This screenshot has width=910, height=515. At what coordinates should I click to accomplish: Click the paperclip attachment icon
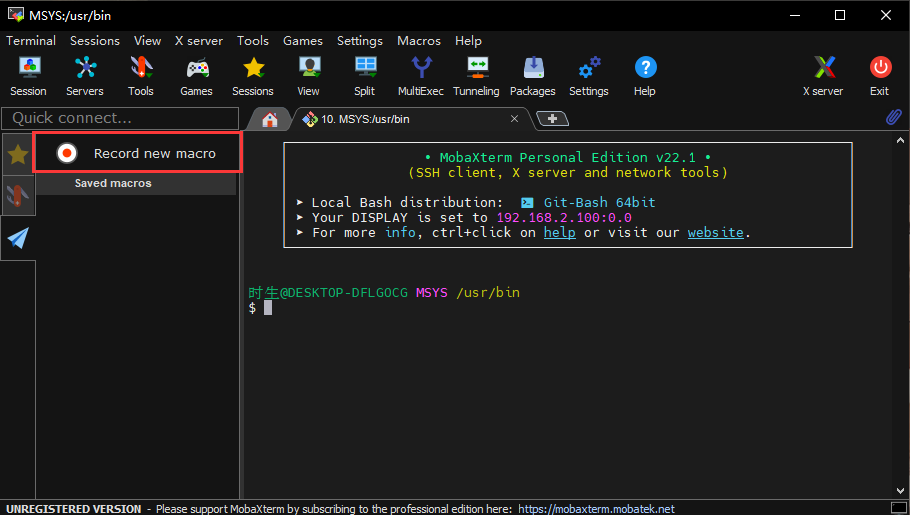click(x=894, y=117)
